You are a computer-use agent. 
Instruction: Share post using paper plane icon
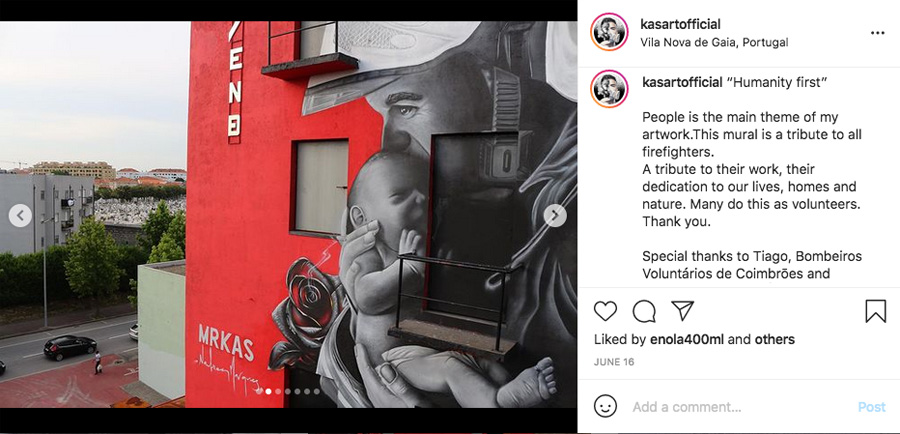point(682,311)
